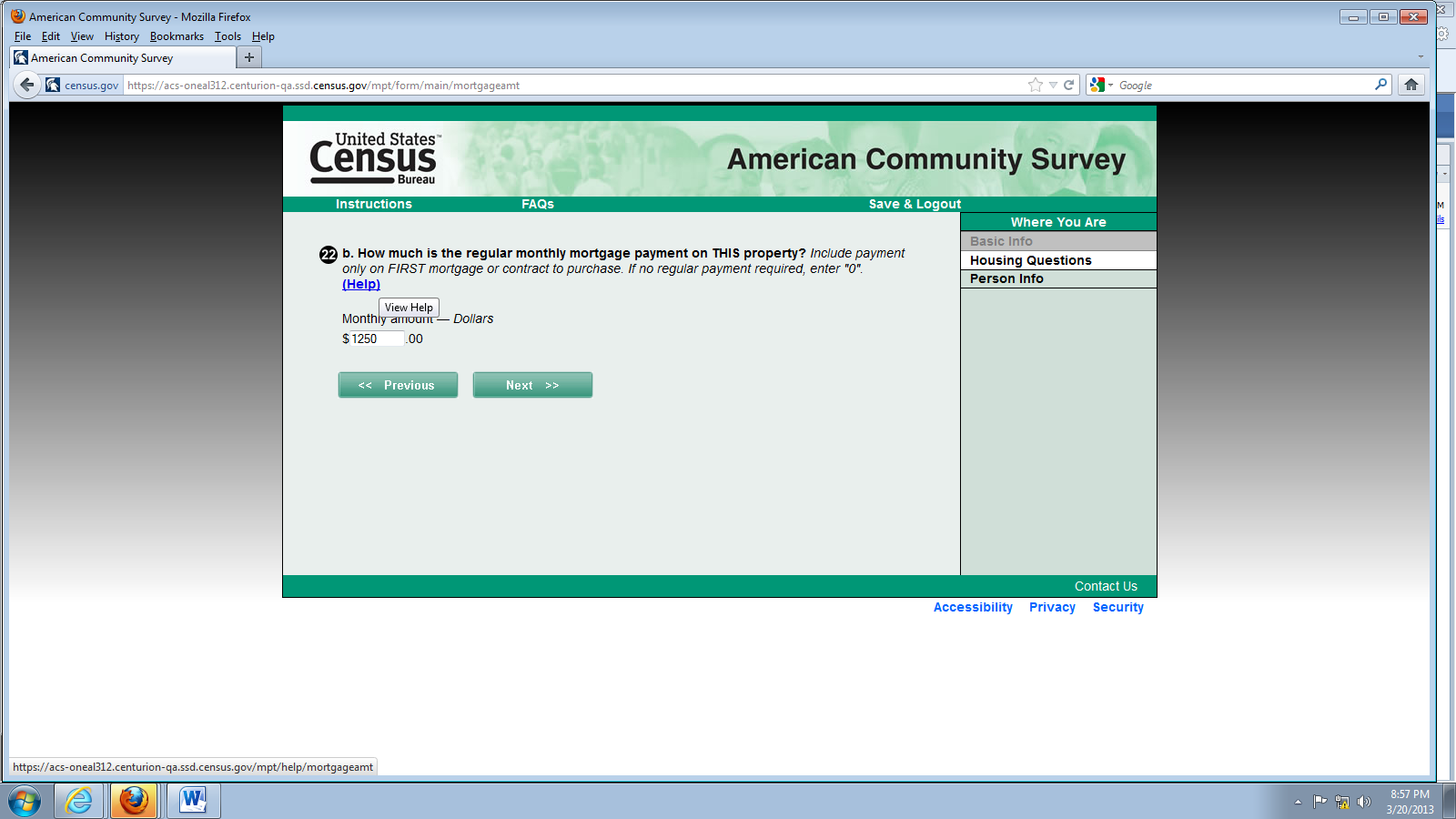Image resolution: width=1456 pixels, height=819 pixels.
Task: Click the browser address bar URL
Action: click(575, 85)
